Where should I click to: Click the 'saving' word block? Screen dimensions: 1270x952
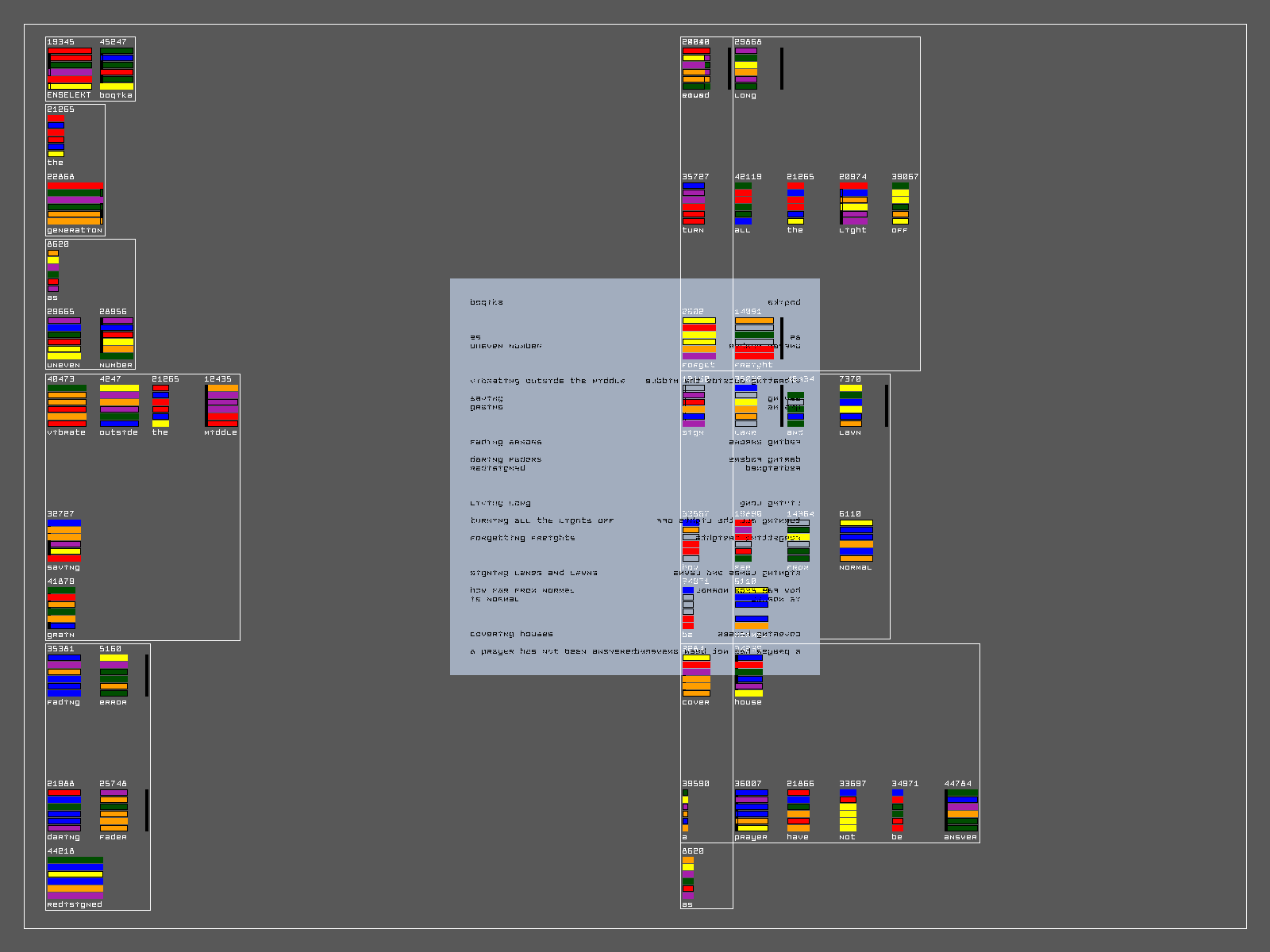click(x=63, y=541)
